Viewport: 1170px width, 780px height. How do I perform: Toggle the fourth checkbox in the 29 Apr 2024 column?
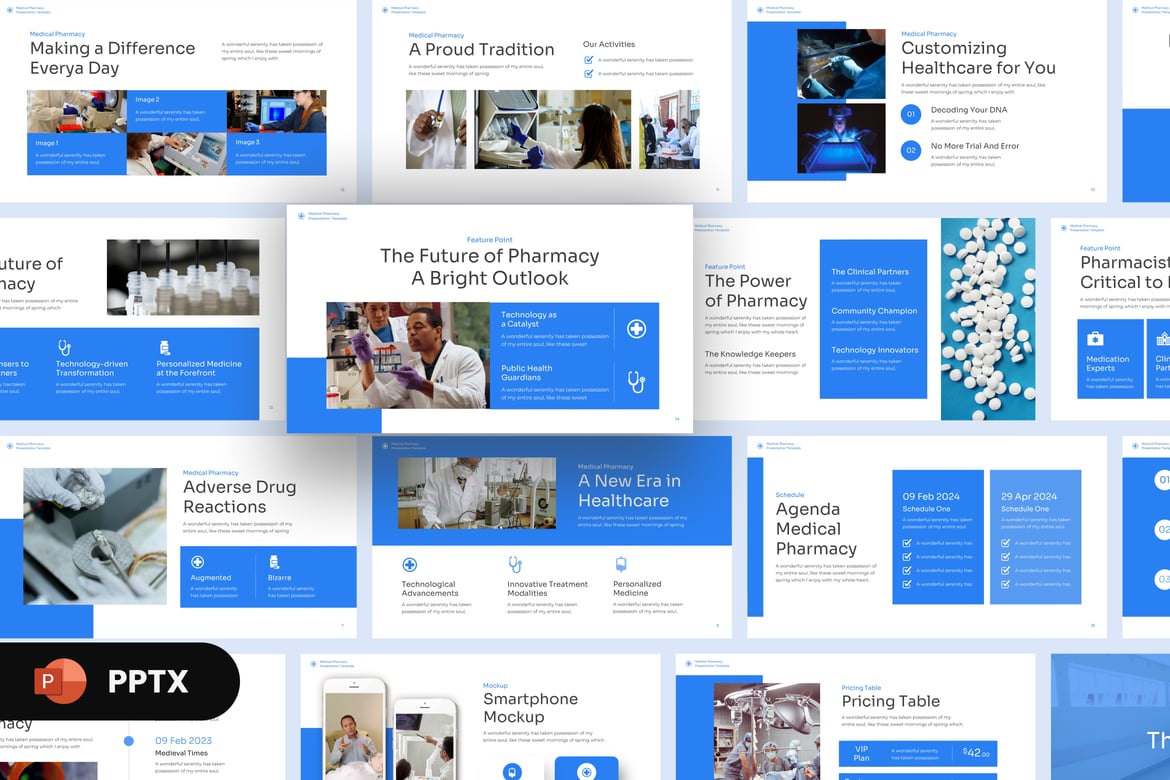point(1005,584)
